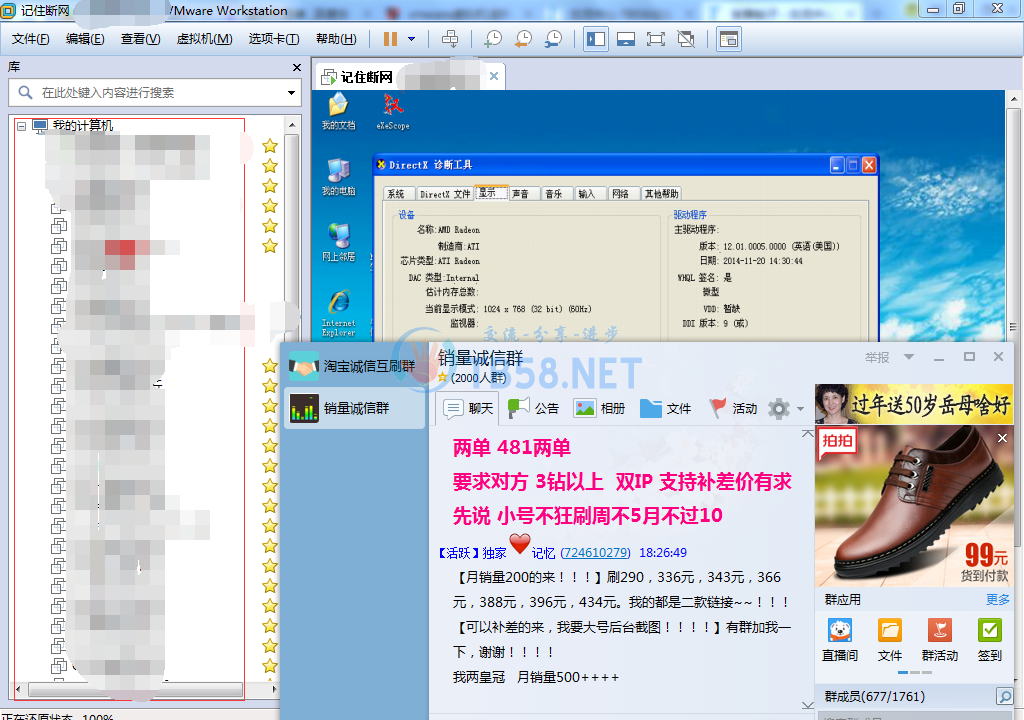Select 销量诚信群 in the QQ chat list

coord(355,408)
